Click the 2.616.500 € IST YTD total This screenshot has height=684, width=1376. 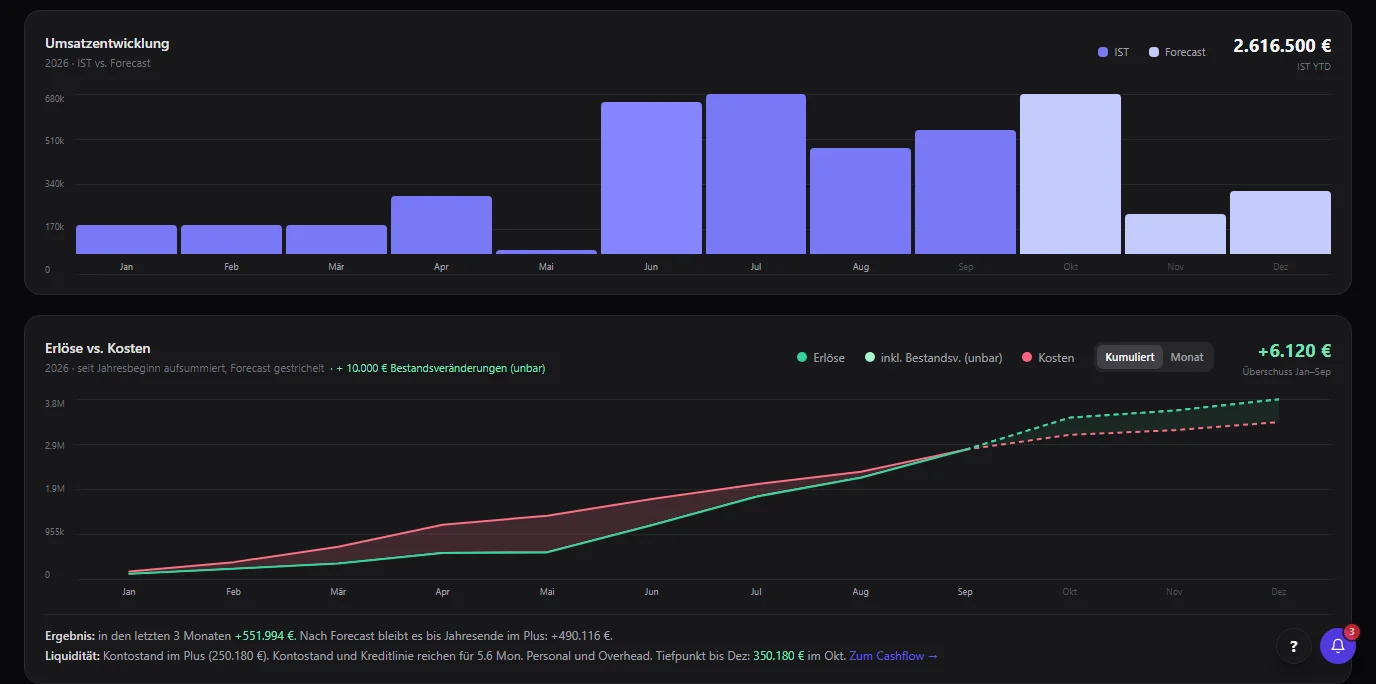tap(1282, 46)
